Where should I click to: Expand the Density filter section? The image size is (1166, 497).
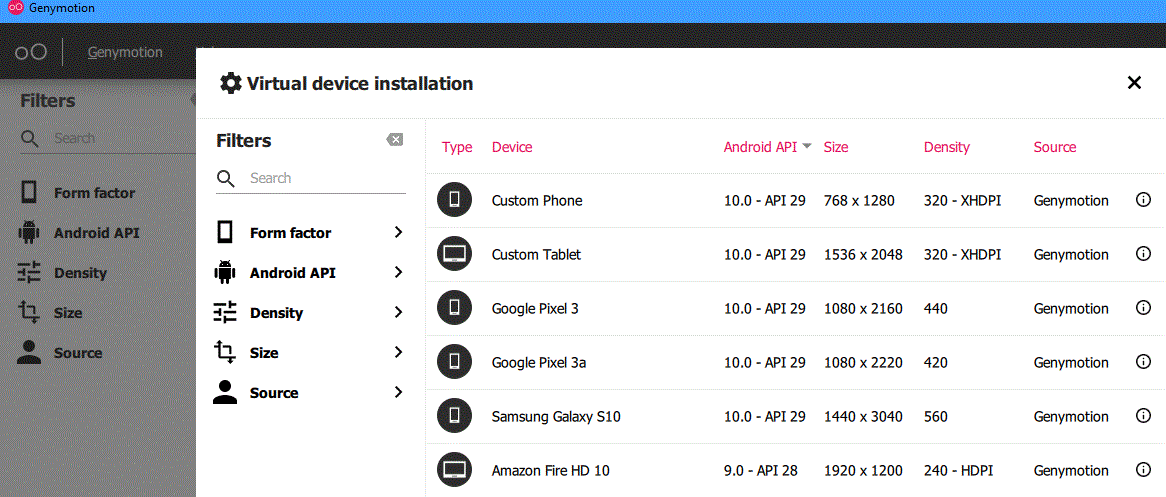click(309, 312)
